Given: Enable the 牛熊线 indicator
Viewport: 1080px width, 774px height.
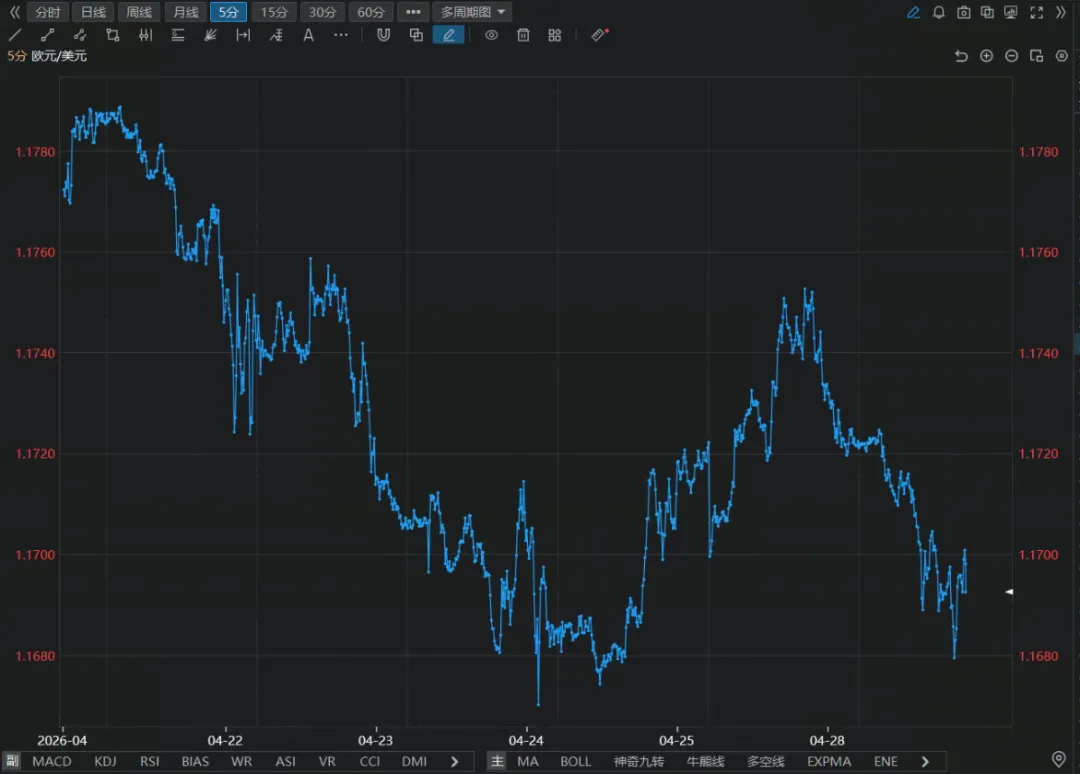Looking at the screenshot, I should coord(705,762).
